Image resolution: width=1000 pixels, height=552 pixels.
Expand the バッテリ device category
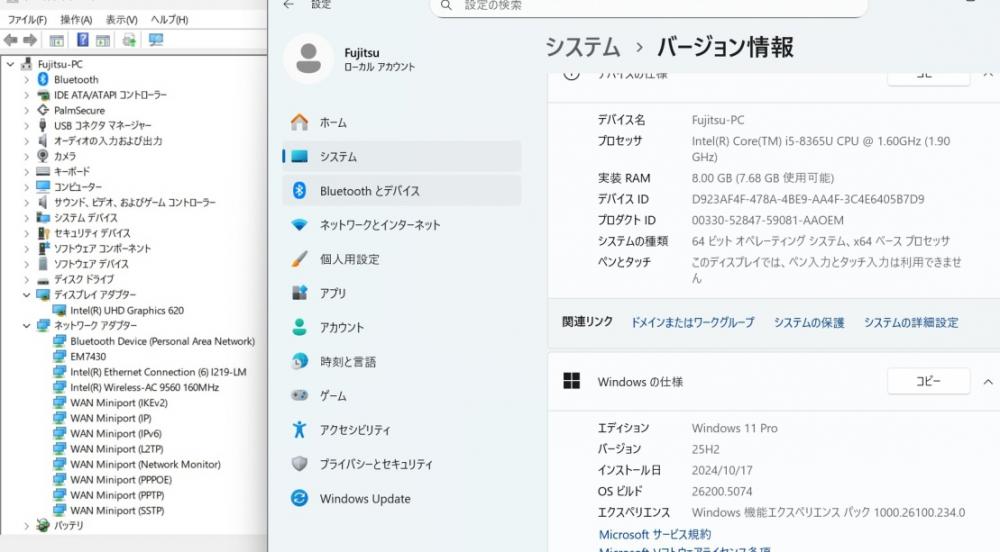[27, 525]
